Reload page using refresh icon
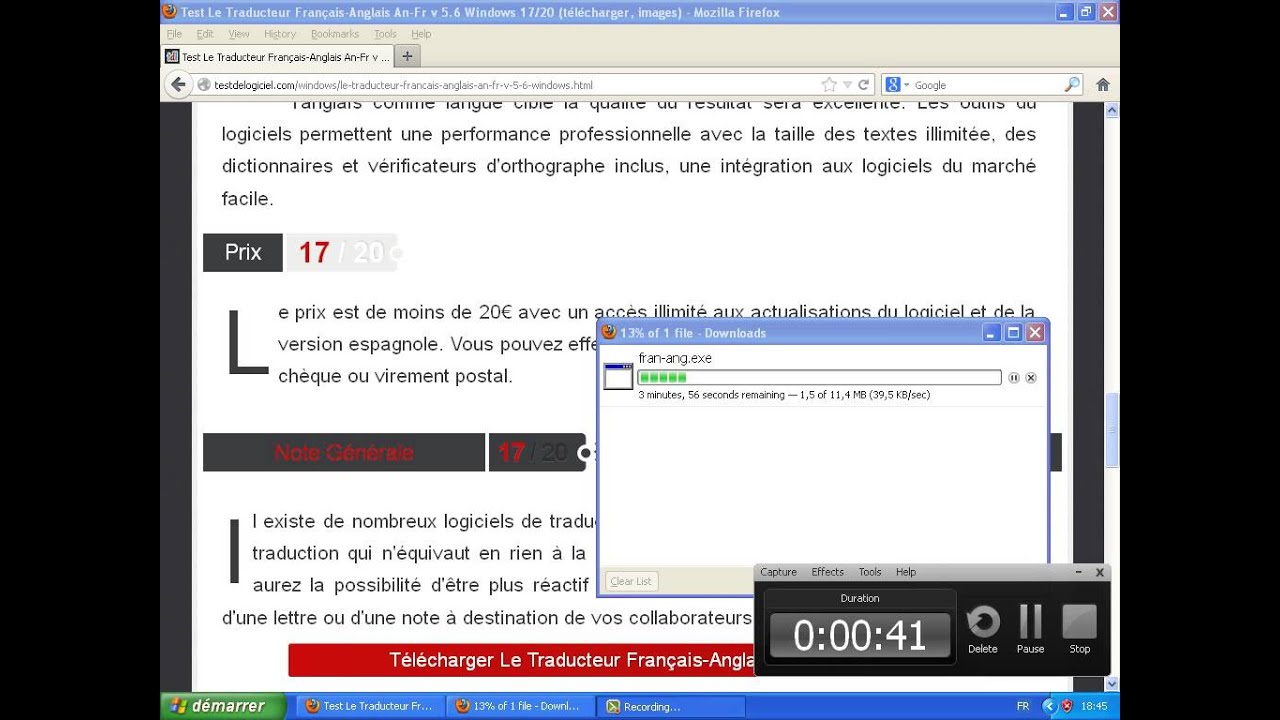 point(863,85)
